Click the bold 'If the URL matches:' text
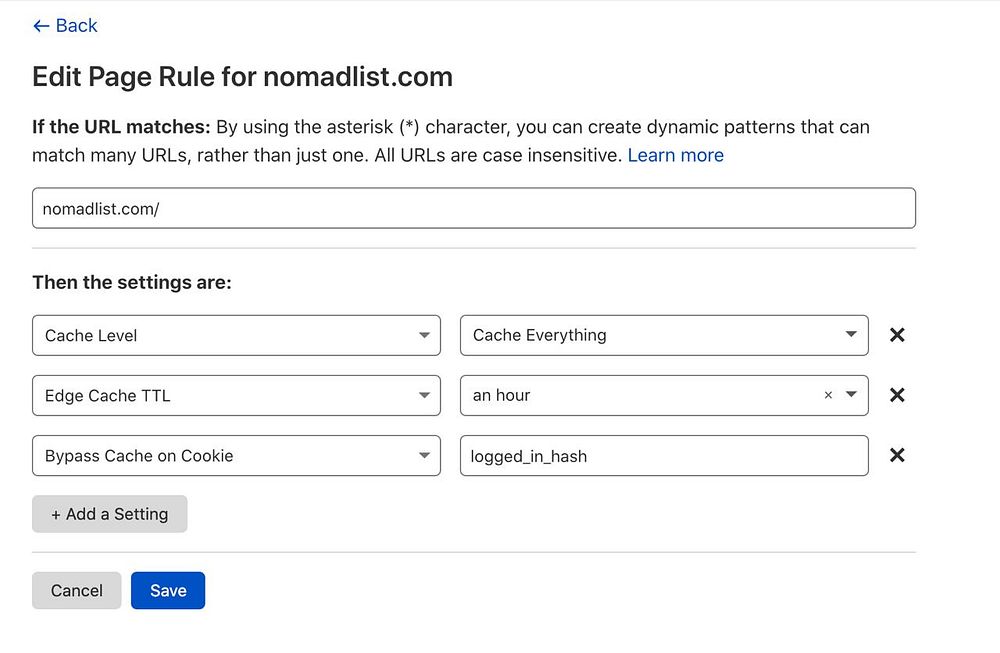The image size is (1000, 653). click(121, 127)
